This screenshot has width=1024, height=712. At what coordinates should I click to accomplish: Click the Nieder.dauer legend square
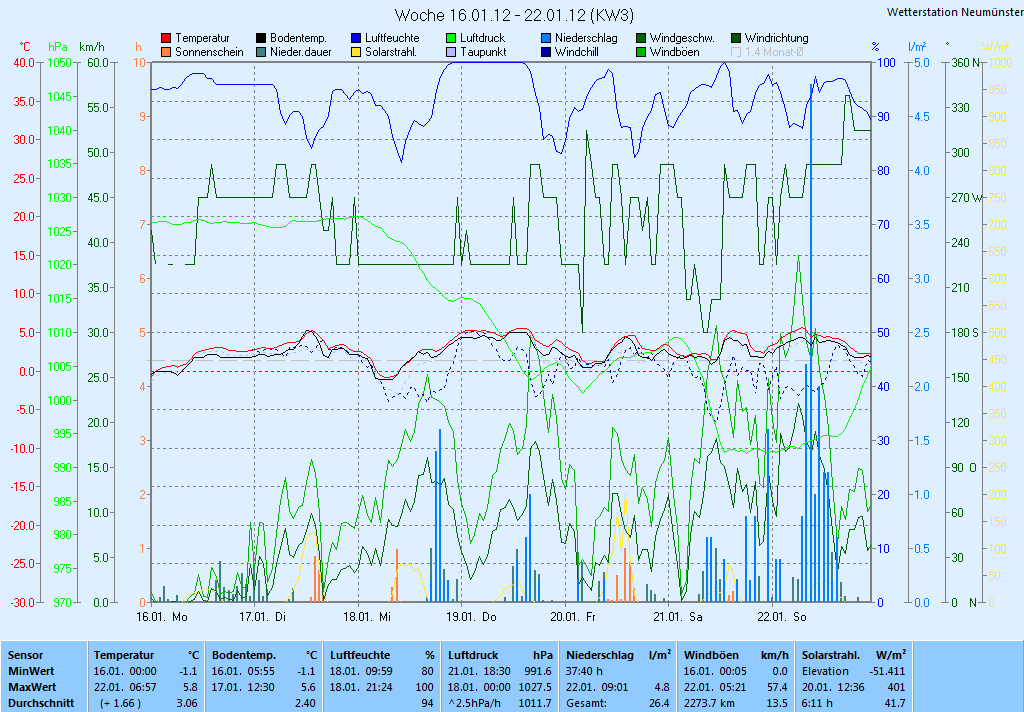tap(261, 52)
